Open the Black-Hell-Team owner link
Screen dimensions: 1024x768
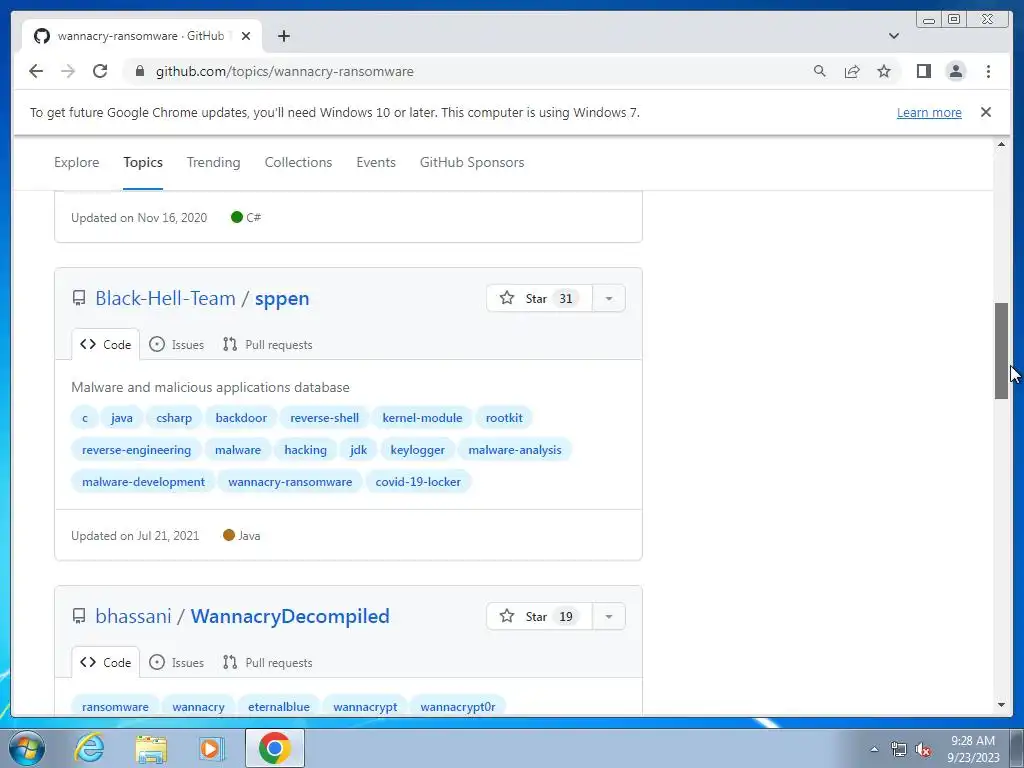(x=165, y=298)
